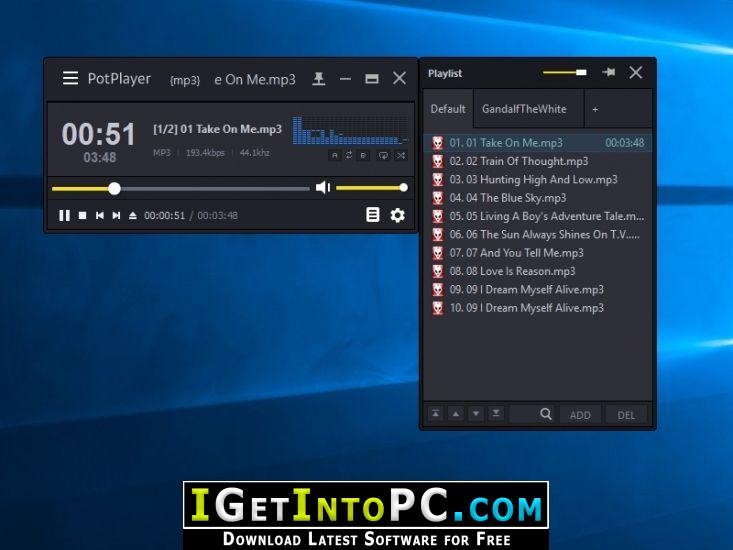Select '07. 07 And You Tell Me.mp3'

pyautogui.click(x=538, y=253)
